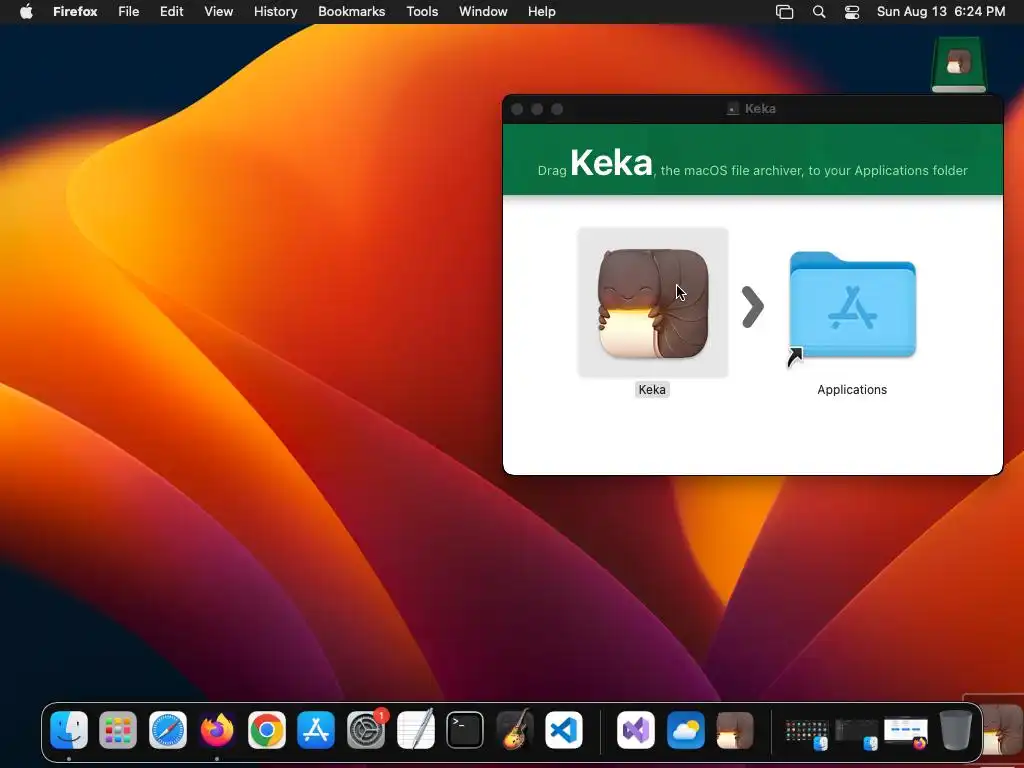The width and height of the screenshot is (1024, 768).
Task: Open Launchpad from the Dock
Action: 118,730
